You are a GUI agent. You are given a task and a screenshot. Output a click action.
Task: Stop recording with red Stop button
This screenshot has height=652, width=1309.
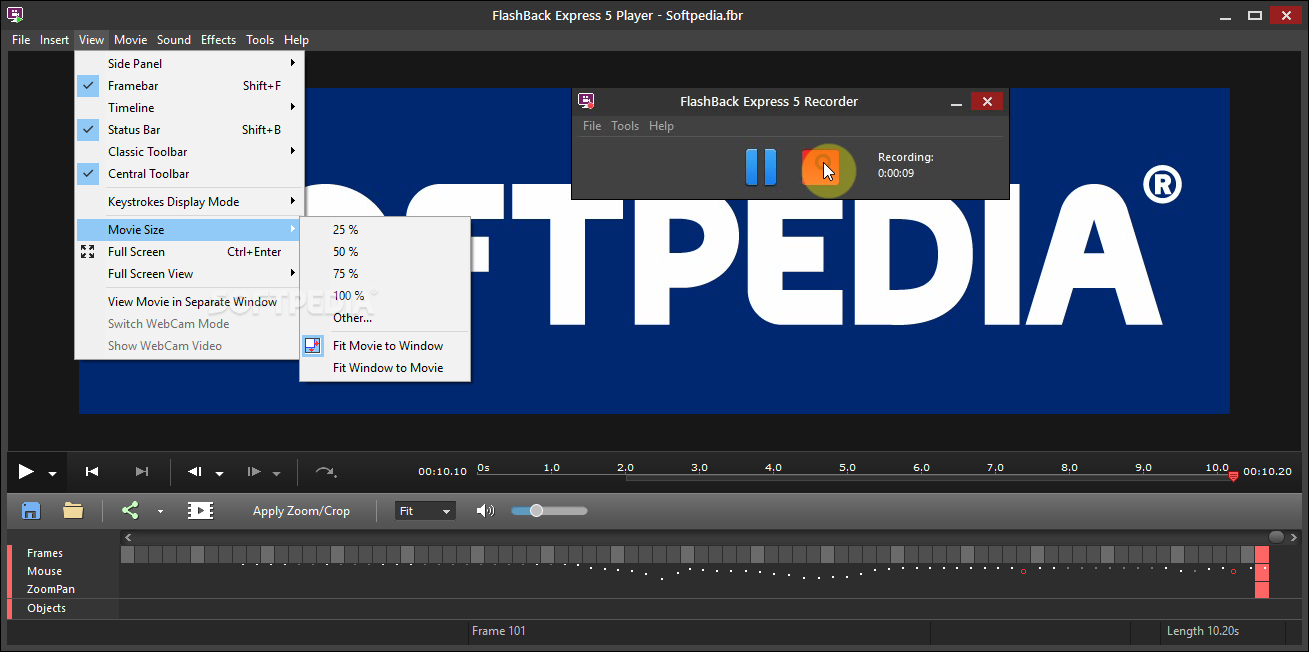[820, 167]
